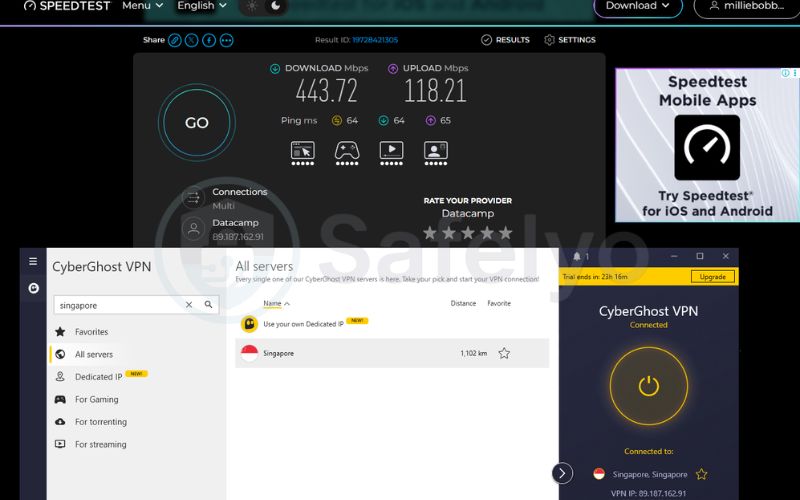Click the download ping icon
Viewport: 800px width, 500px height.
384,120
